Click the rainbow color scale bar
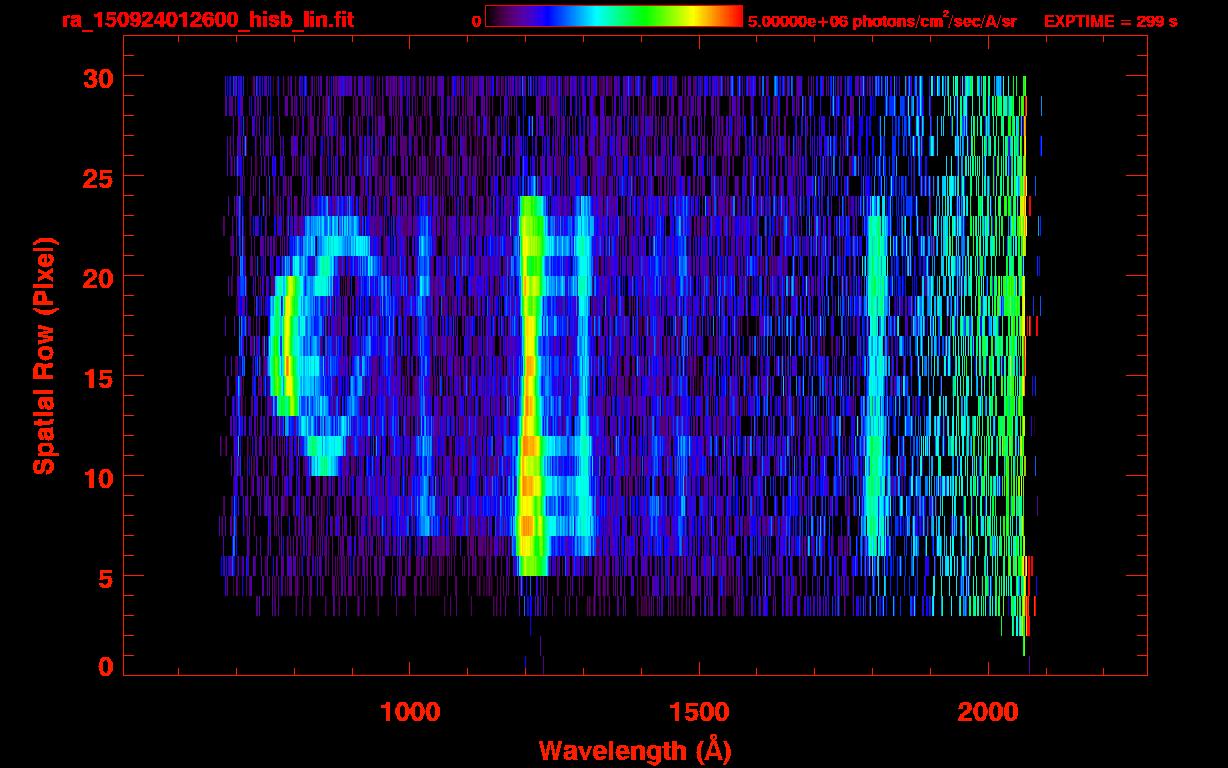Screen dimensions: 1228x768 tap(614, 16)
